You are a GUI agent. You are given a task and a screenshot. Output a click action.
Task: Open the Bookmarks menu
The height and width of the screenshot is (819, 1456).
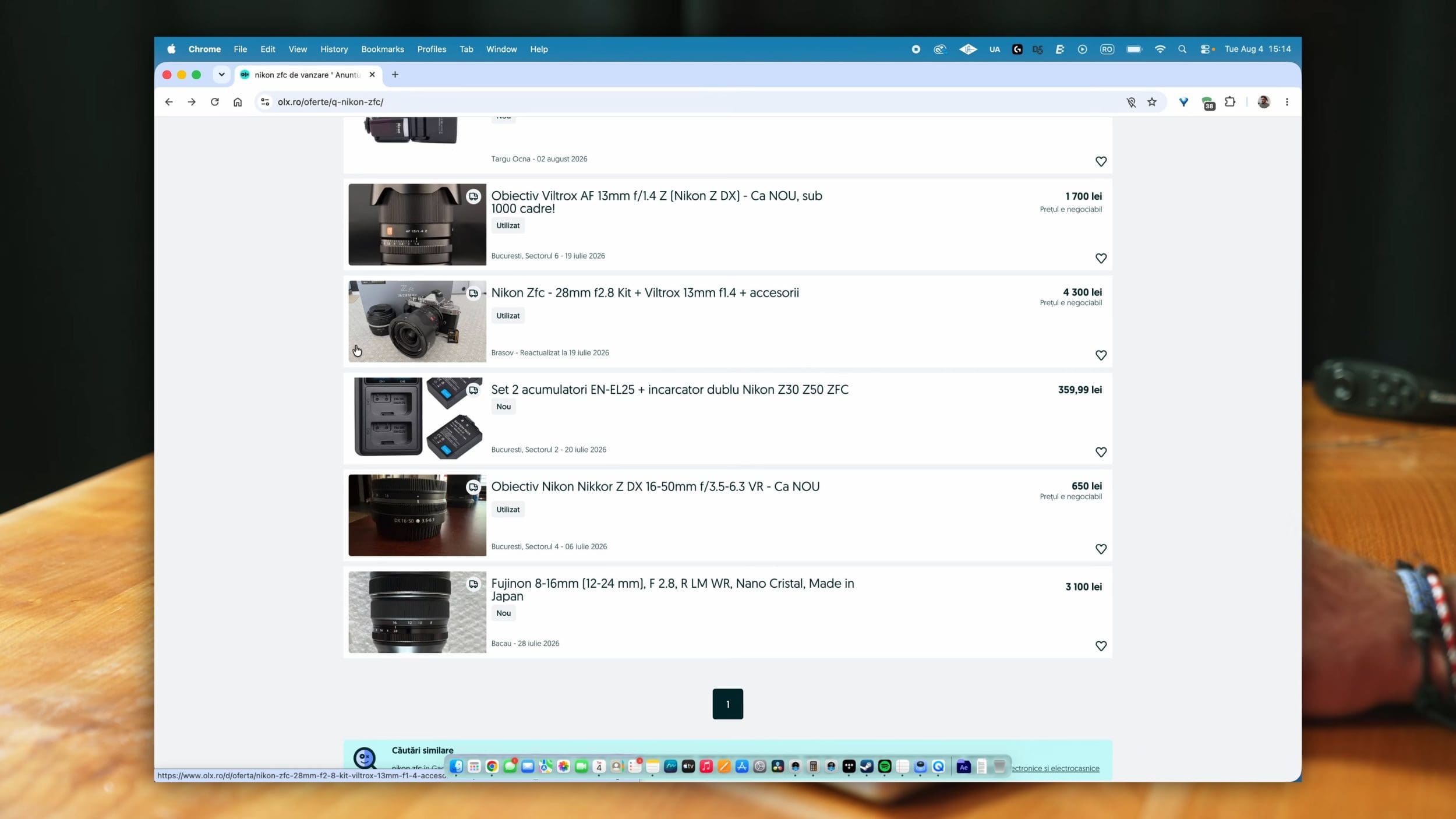[x=383, y=50]
